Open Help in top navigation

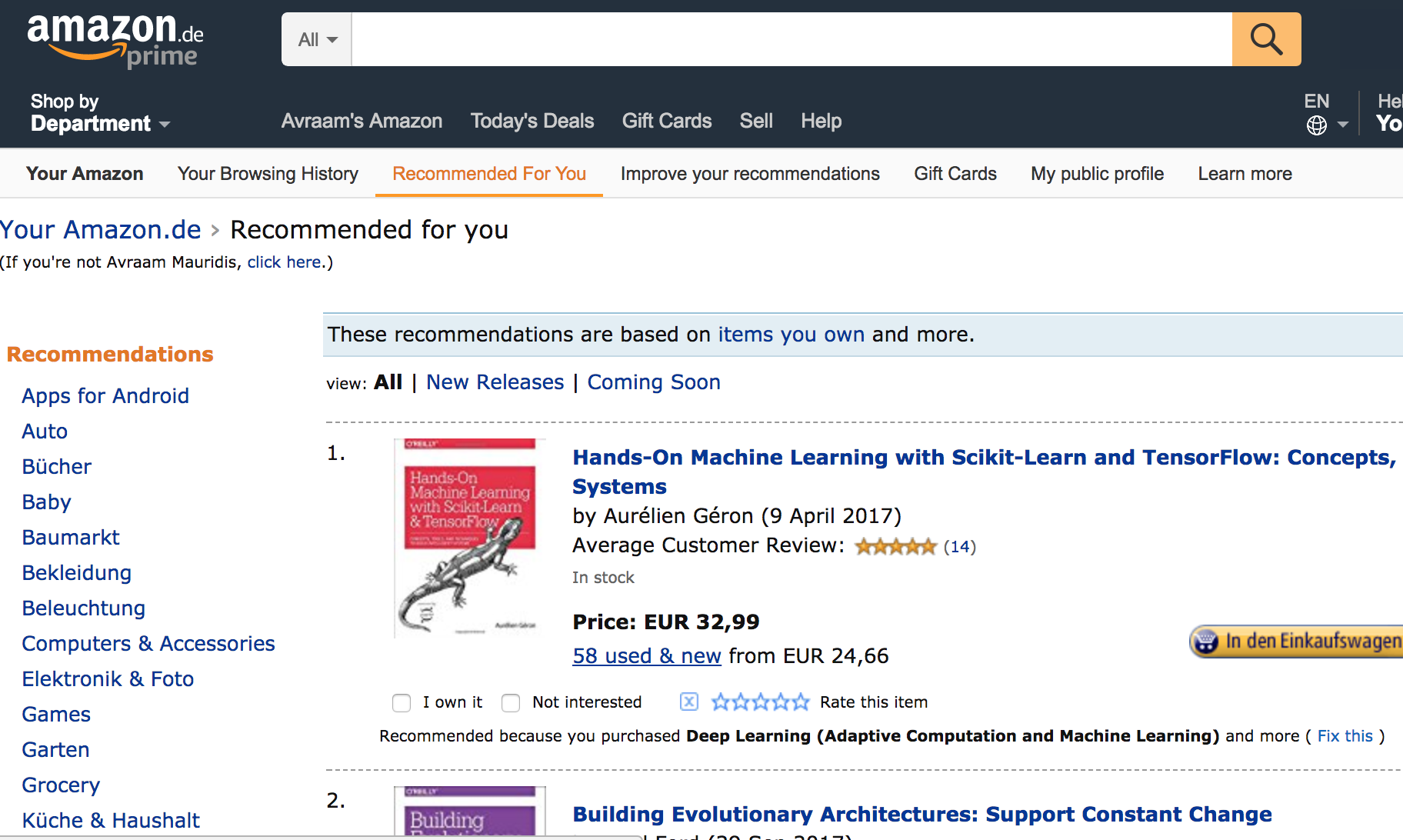[821, 121]
